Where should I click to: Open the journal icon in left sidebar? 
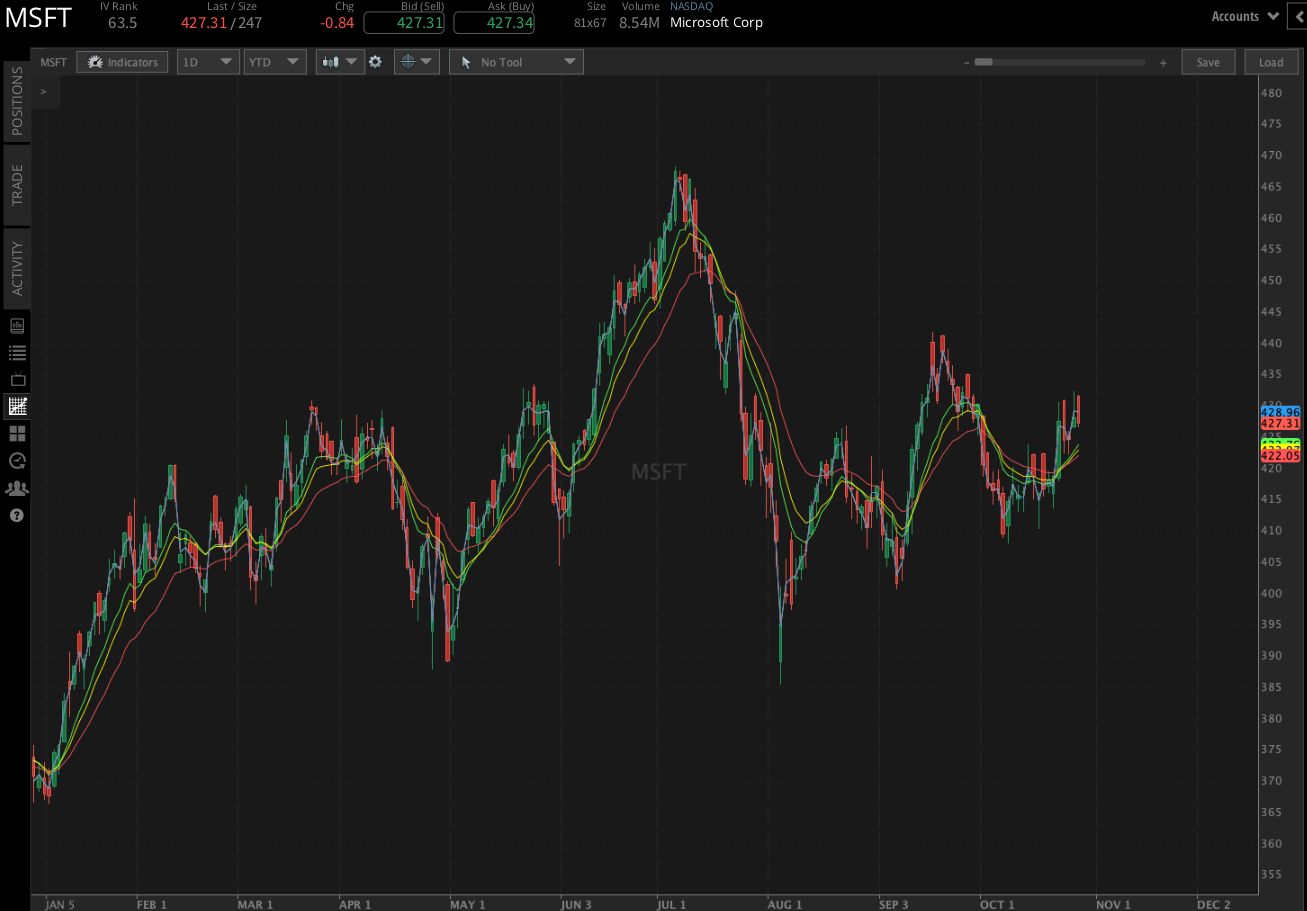point(16,325)
